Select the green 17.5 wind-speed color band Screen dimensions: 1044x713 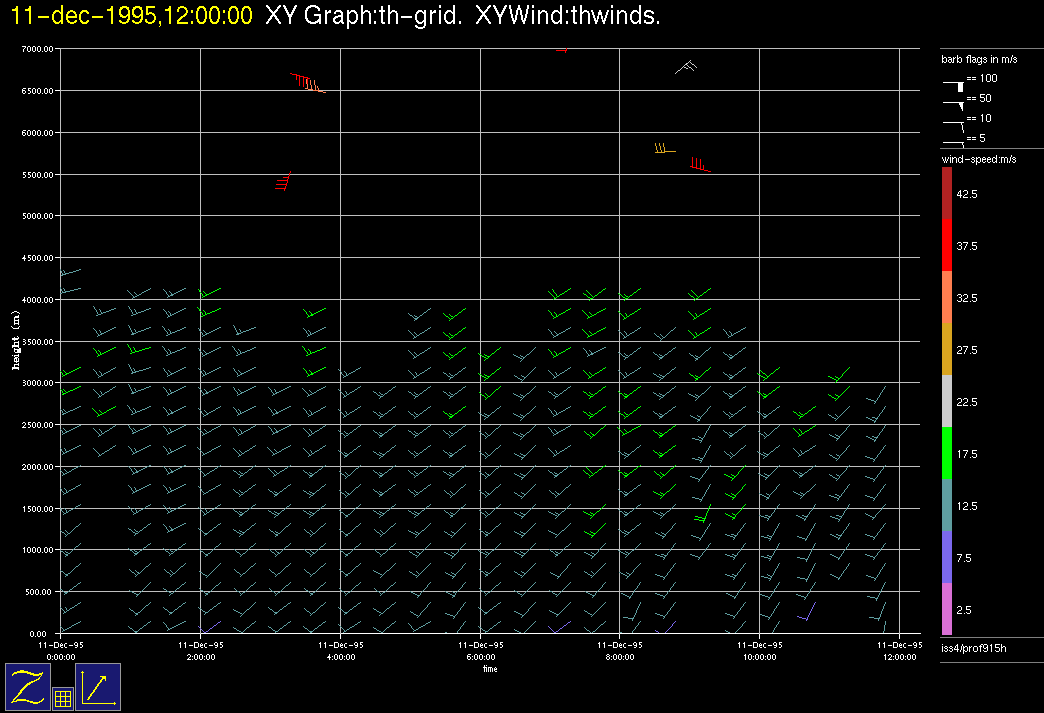(x=947, y=453)
